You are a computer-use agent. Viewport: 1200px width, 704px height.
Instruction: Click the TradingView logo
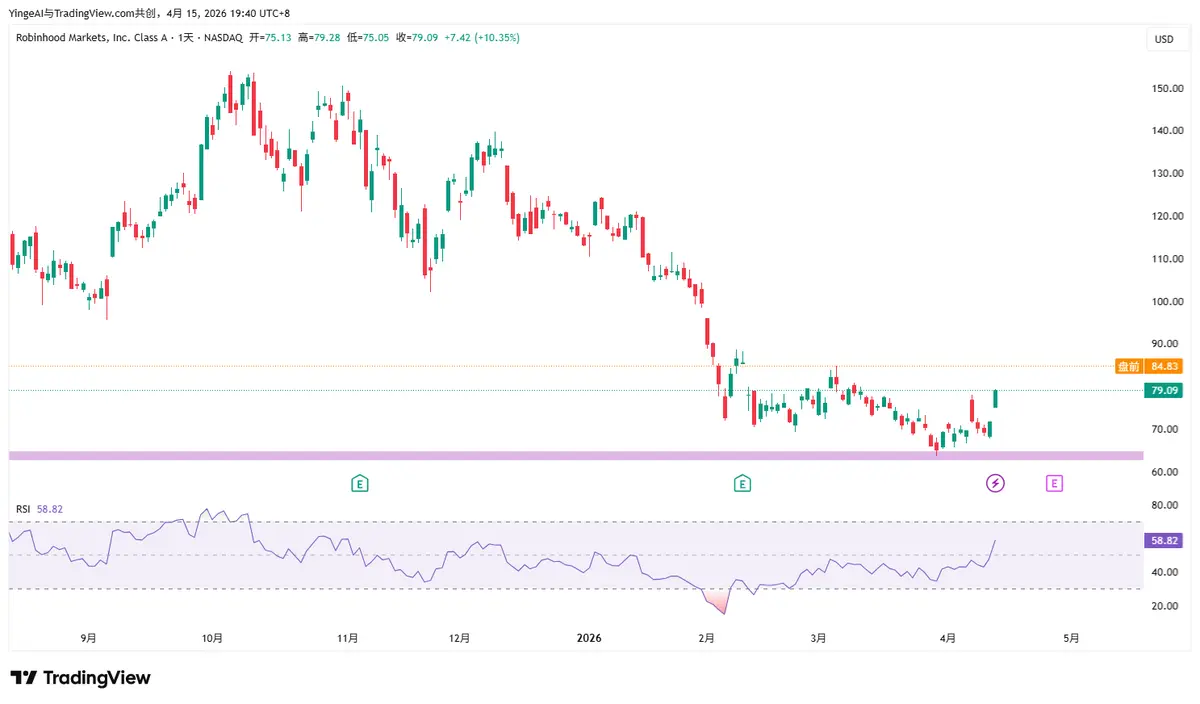click(81, 678)
